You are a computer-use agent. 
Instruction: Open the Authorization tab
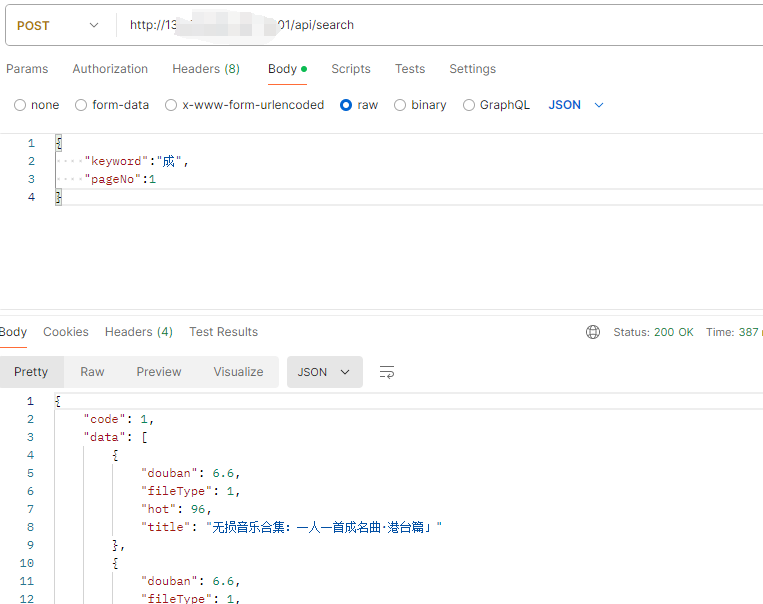pyautogui.click(x=110, y=69)
